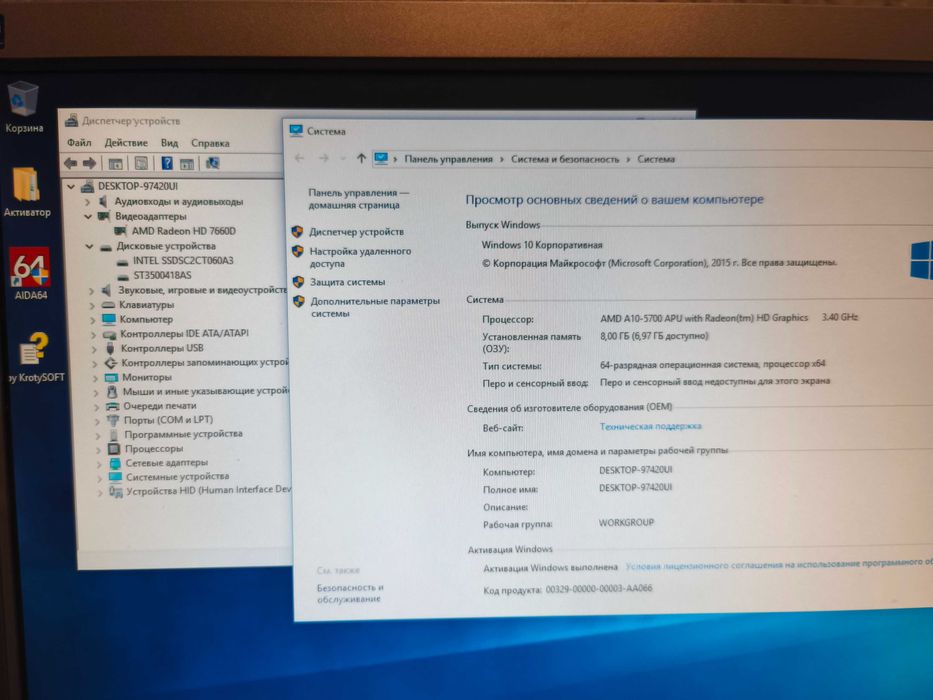
Task: Click Система и безопасность breadcrumb
Action: [x=565, y=159]
